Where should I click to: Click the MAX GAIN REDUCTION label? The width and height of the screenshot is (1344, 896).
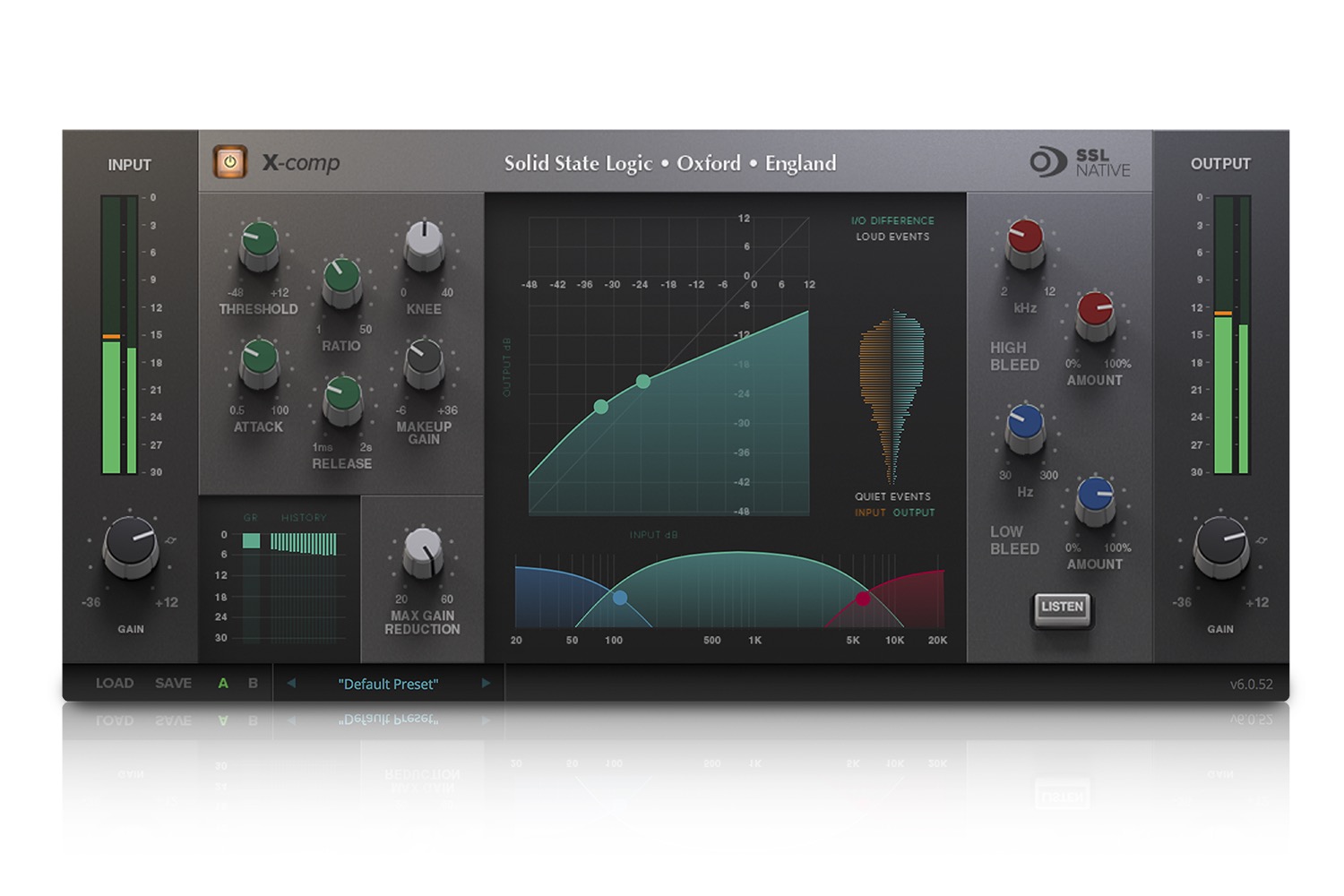coord(423,623)
